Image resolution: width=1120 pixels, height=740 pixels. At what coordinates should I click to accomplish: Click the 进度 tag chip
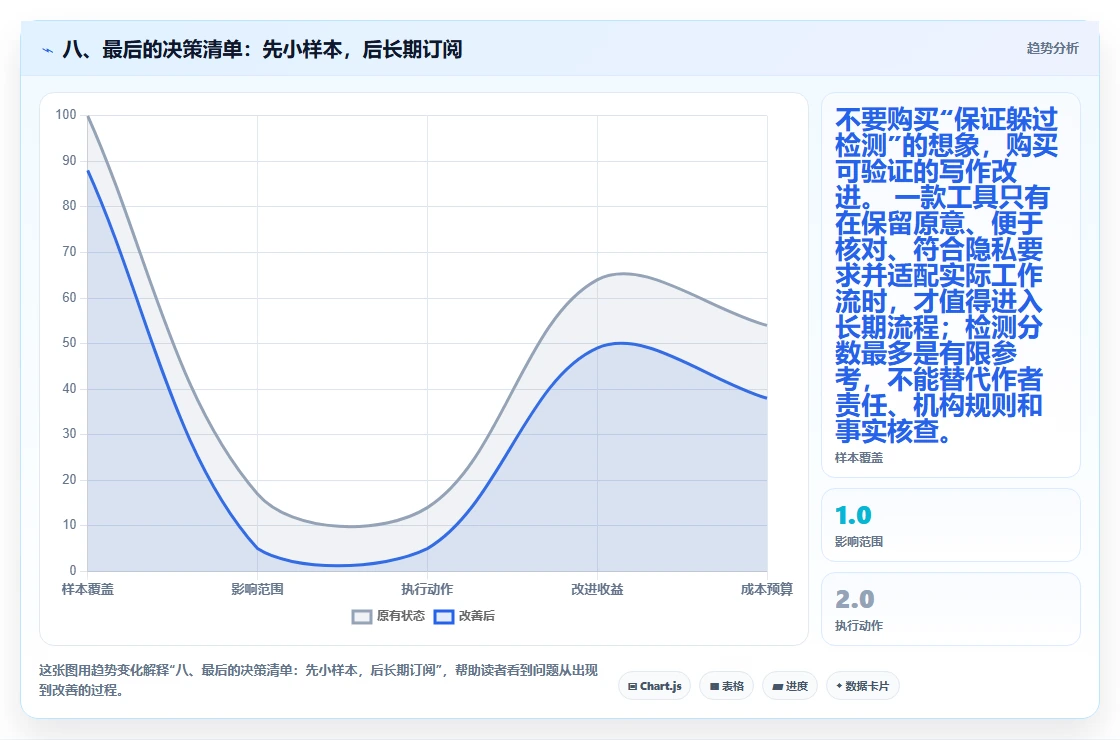(x=790, y=686)
